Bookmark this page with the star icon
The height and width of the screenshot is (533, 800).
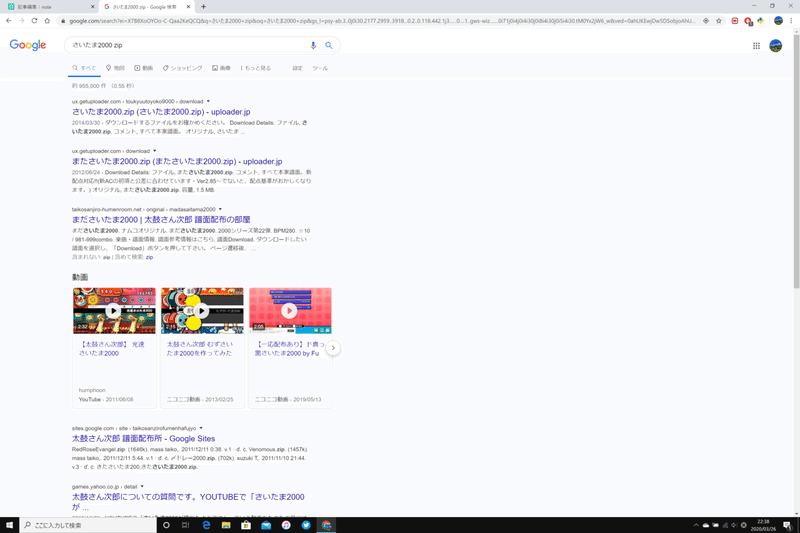click(719, 21)
